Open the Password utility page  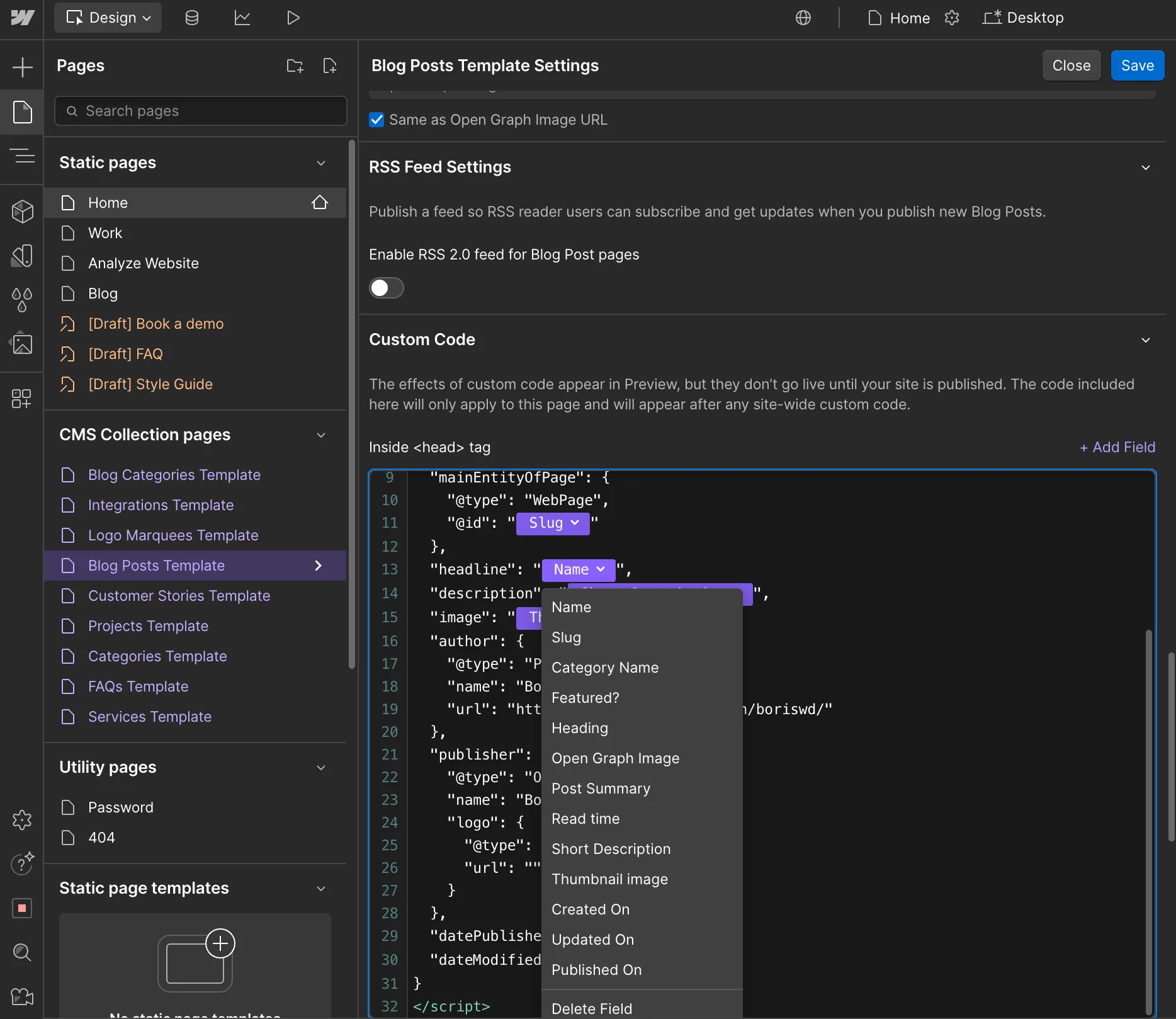pyautogui.click(x=195, y=807)
